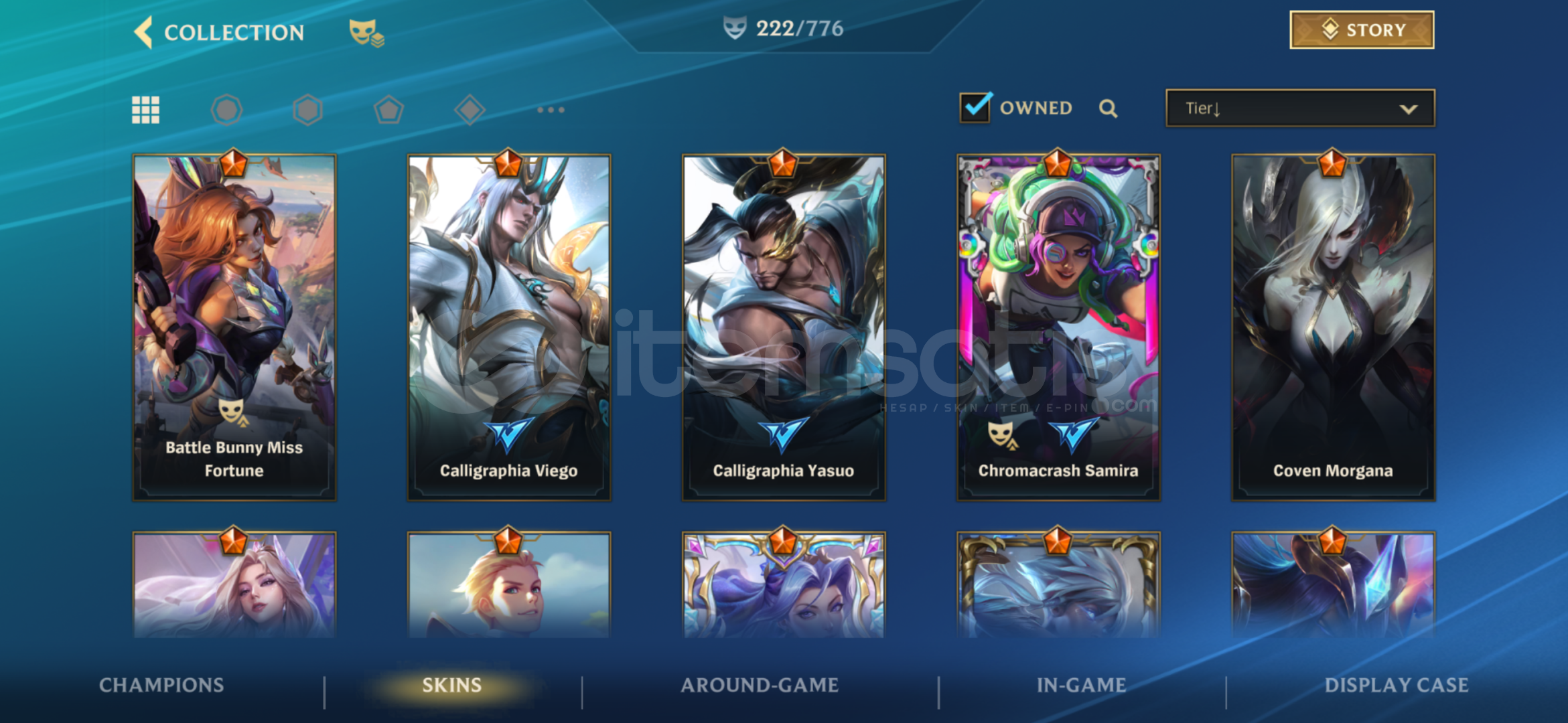Open the three-dots more filters icon

551,110
